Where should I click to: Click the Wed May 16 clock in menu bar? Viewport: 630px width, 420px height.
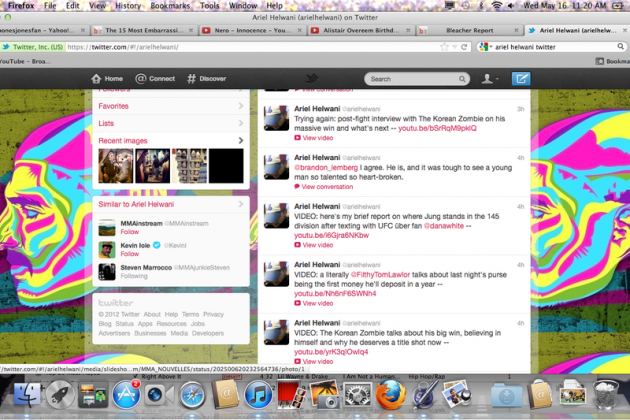[565, 6]
